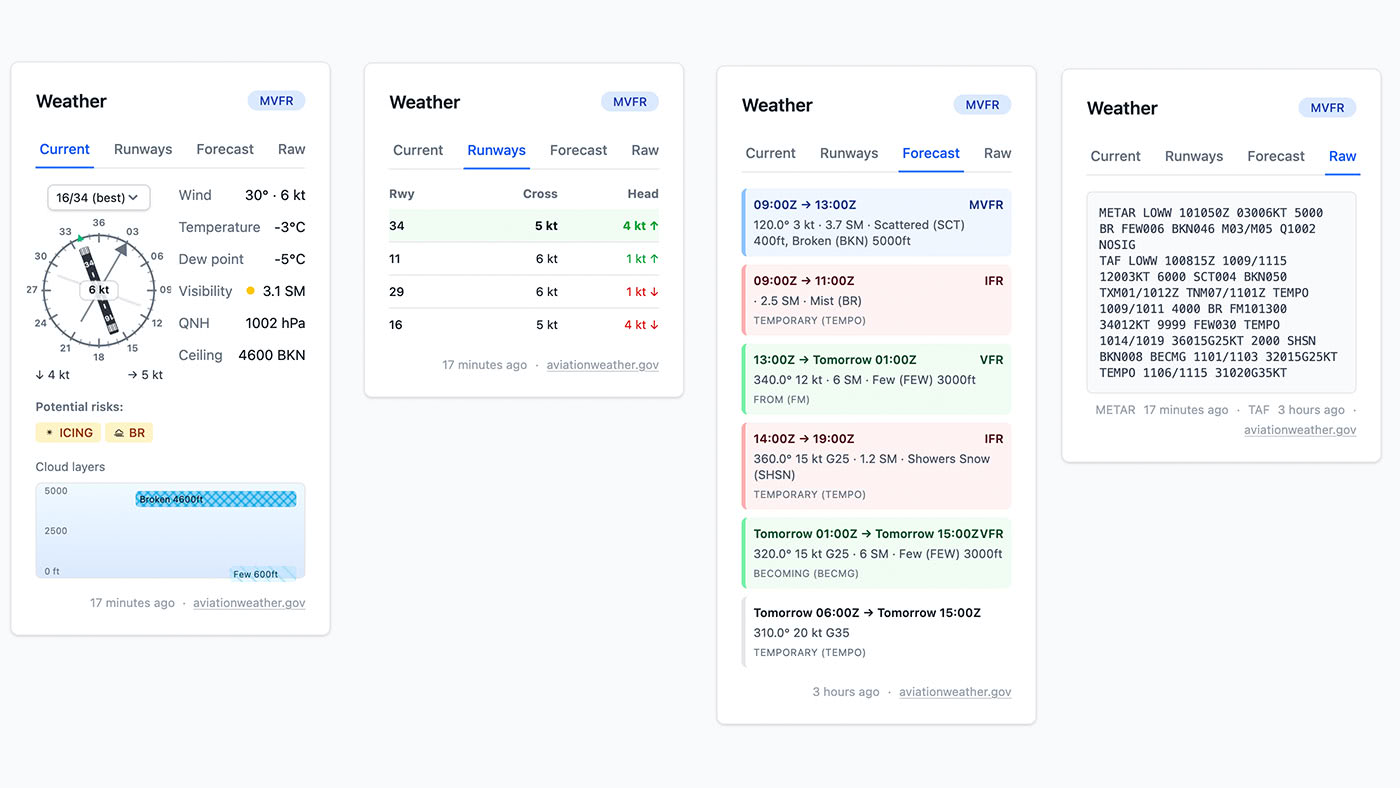Open Current tab in the Forecast card

770,153
